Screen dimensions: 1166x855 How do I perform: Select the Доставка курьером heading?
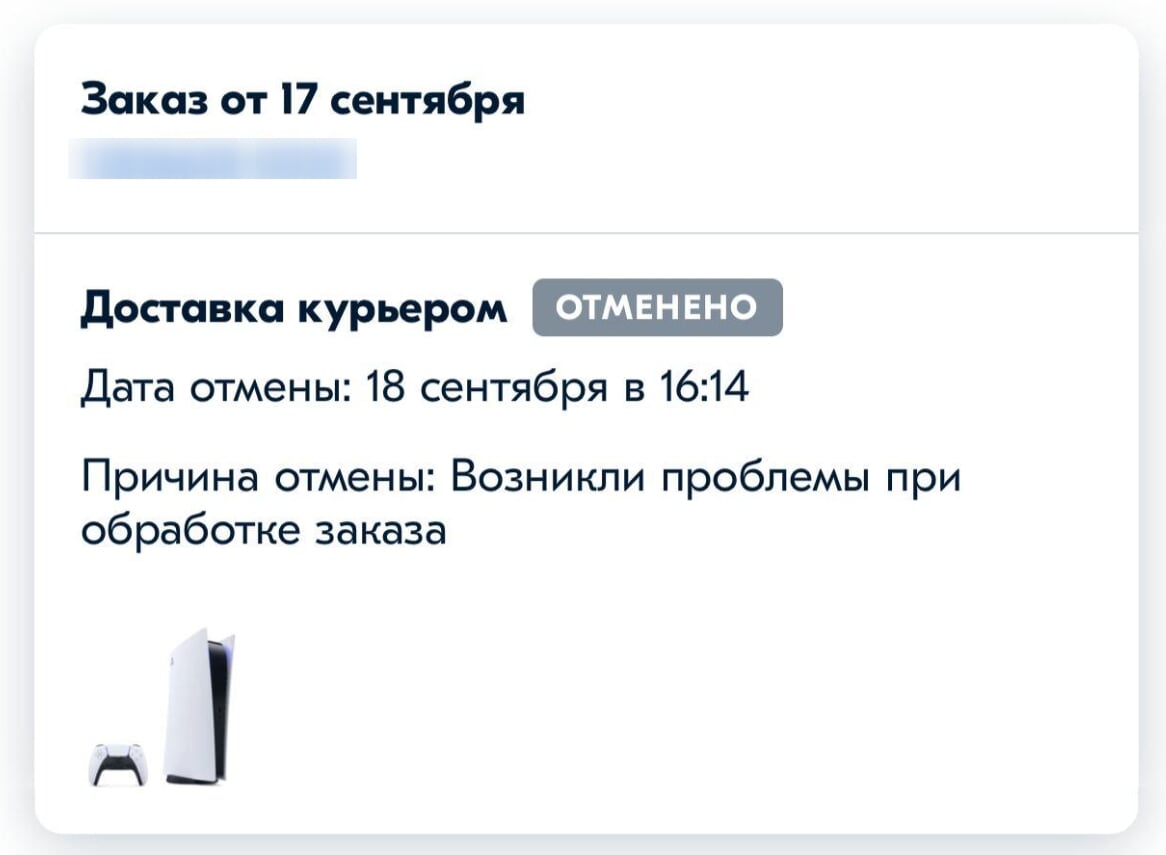point(293,309)
